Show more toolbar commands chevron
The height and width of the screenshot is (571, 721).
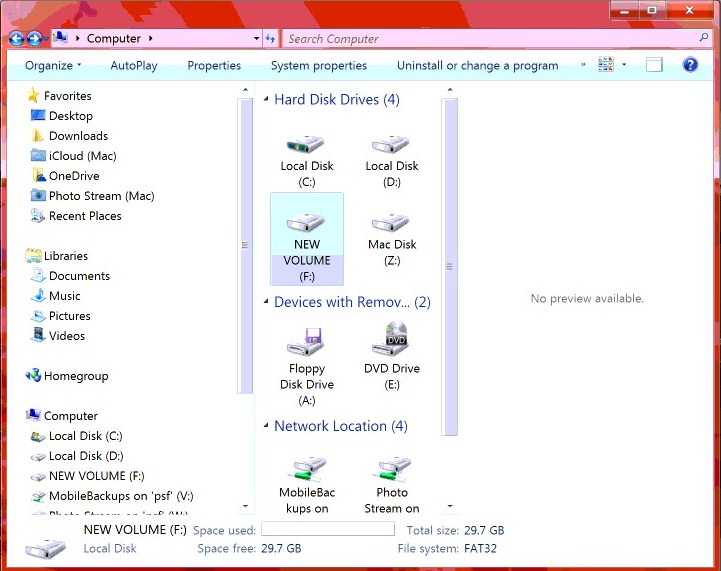click(583, 65)
